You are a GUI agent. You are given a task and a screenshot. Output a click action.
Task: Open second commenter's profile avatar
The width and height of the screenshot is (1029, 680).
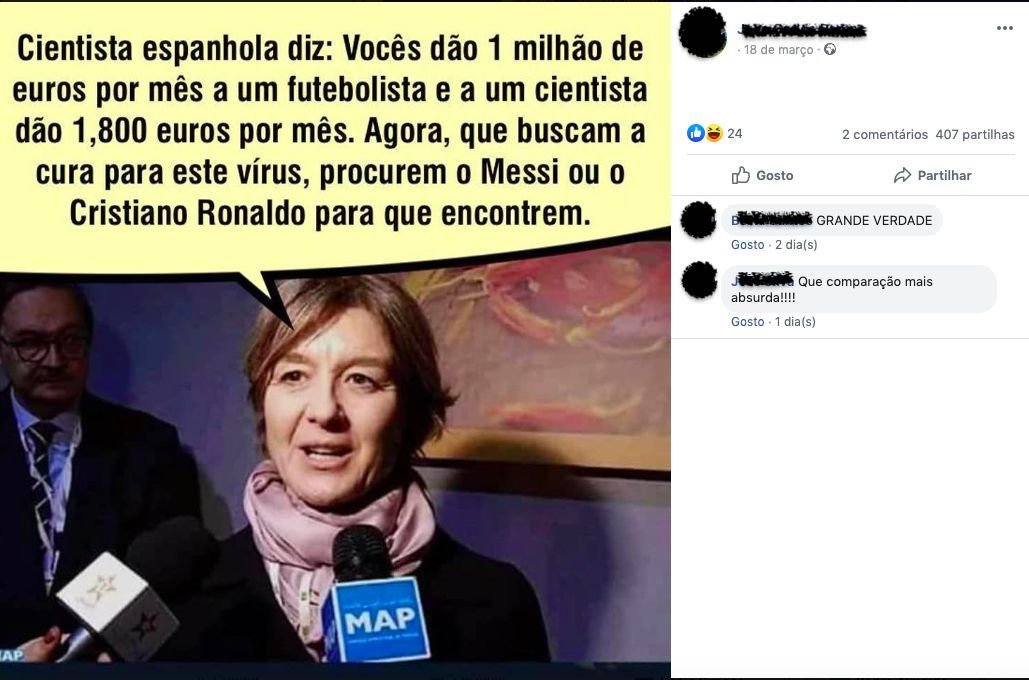click(x=699, y=280)
